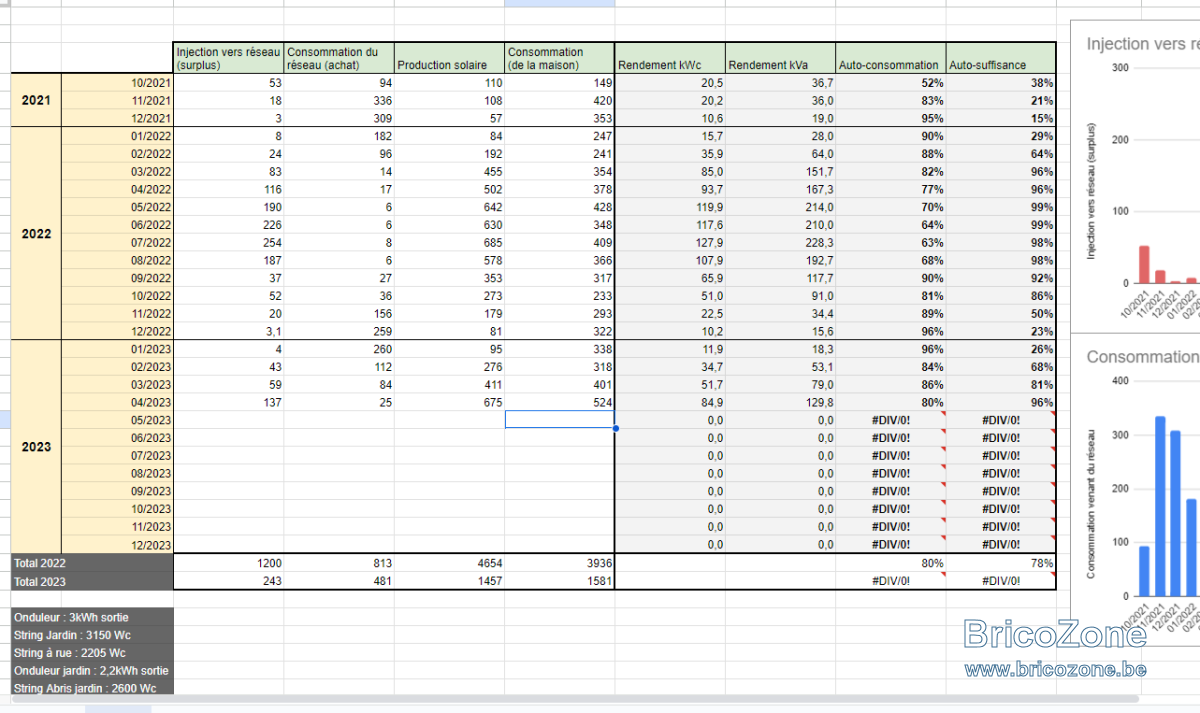1200x713 pixels.
Task: Click the #DIV/0! auto-consommation cell for 05/2023
Action: pos(891,420)
